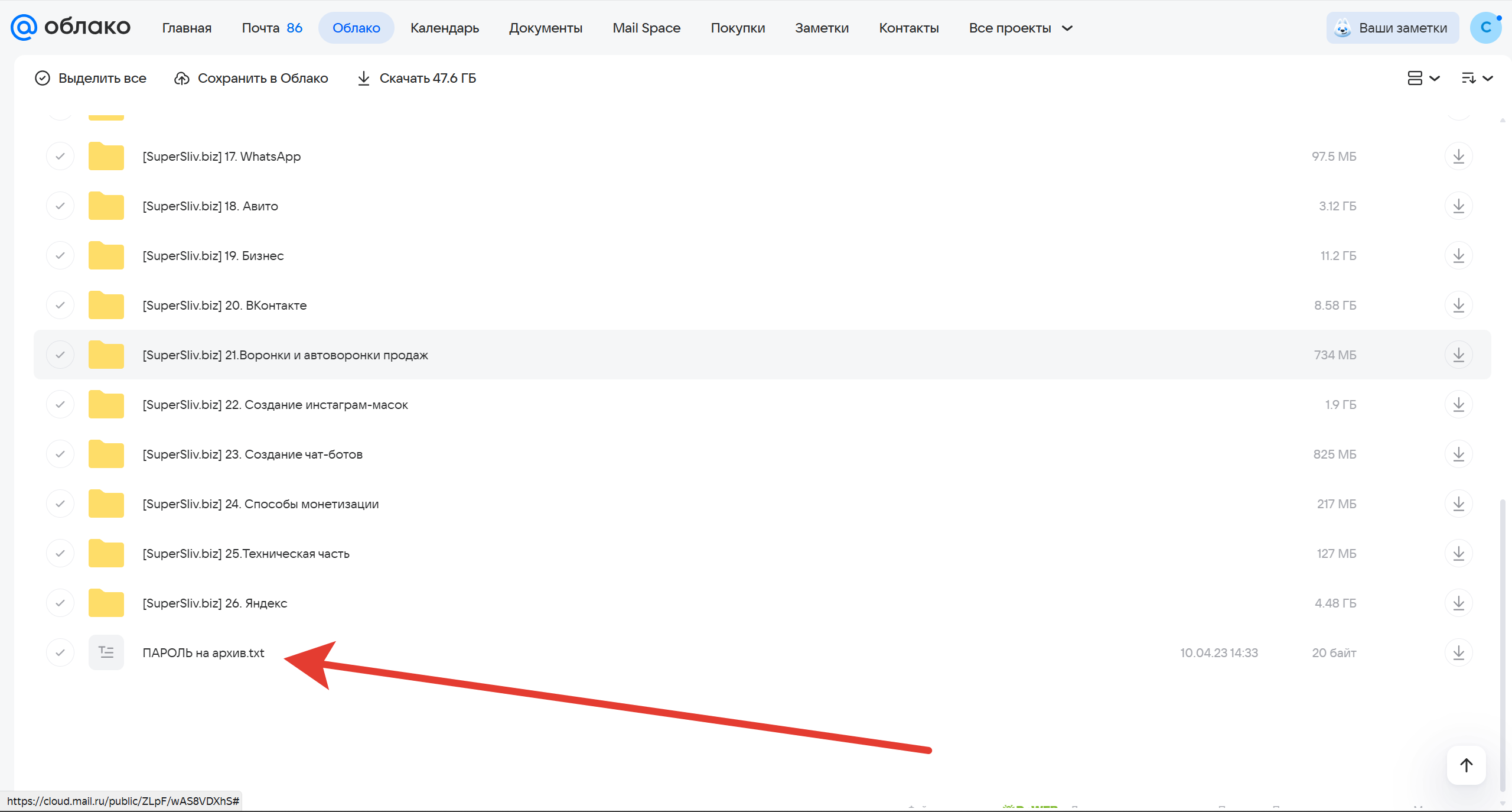Click download icon for 20. ВКонтакте folder
The image size is (1512, 812).
(1458, 306)
